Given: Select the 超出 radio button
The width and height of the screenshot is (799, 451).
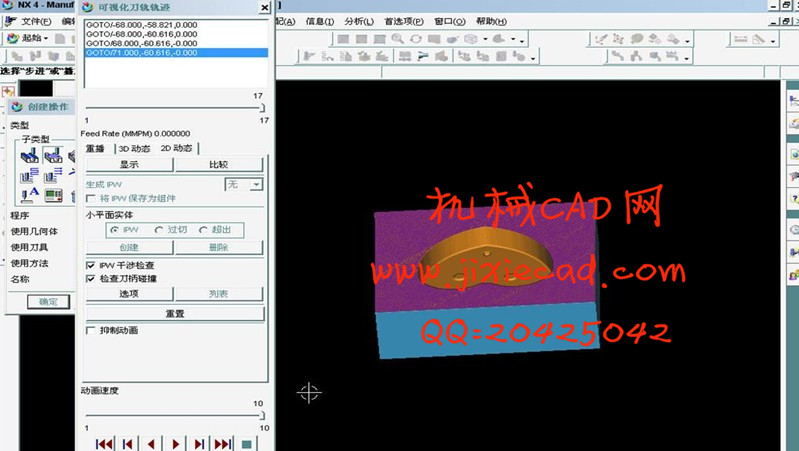Looking at the screenshot, I should point(203,230).
